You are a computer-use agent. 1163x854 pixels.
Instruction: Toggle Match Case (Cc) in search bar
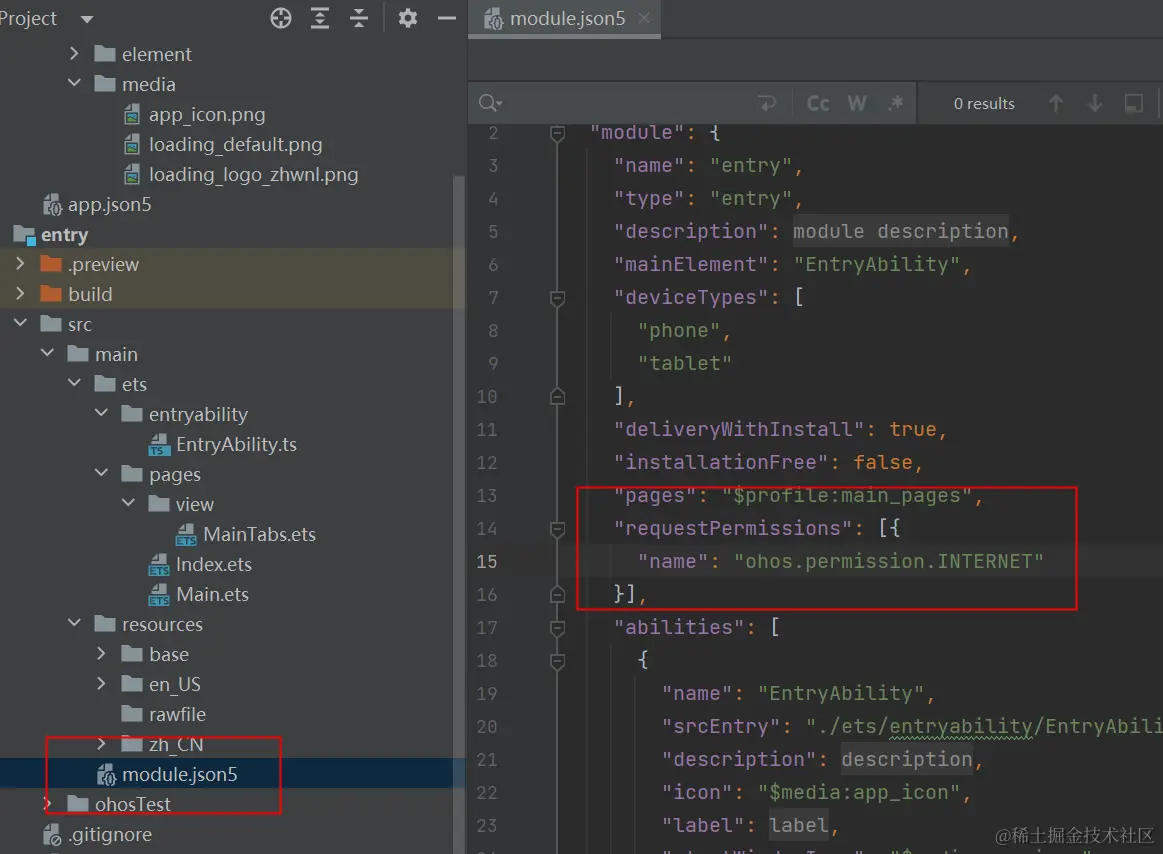pos(818,103)
